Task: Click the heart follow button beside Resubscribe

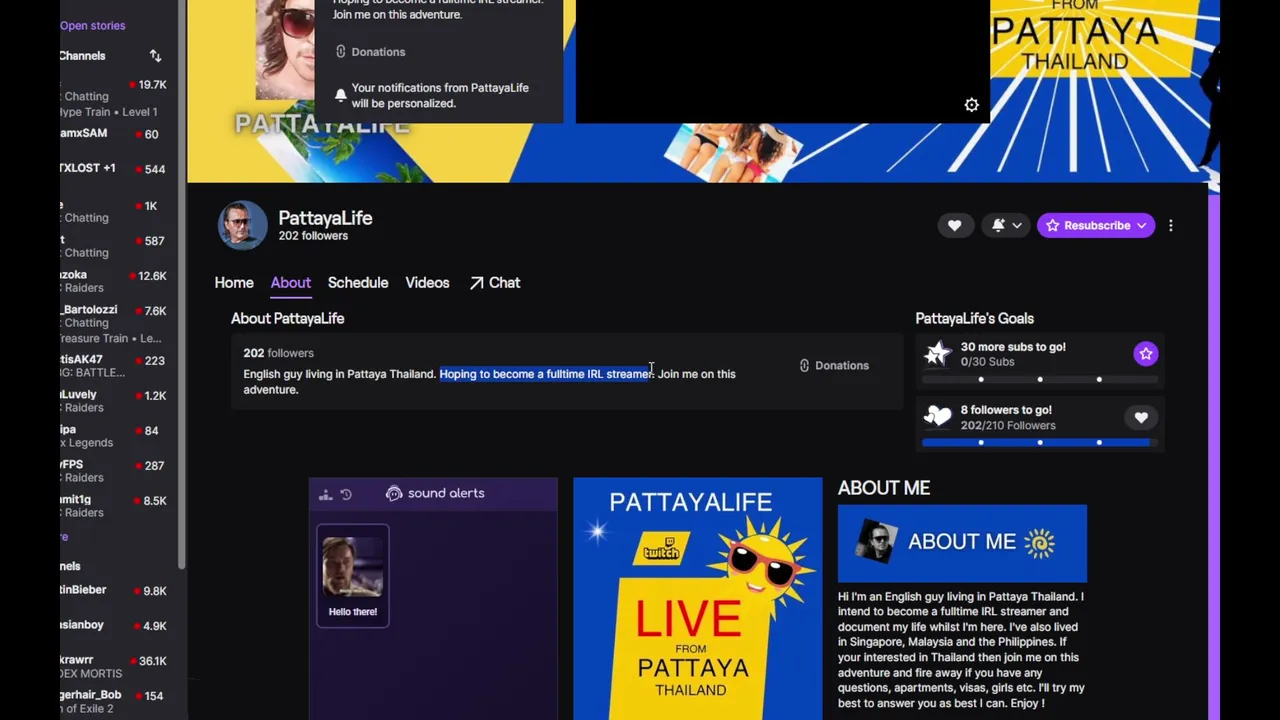Action: tap(954, 226)
